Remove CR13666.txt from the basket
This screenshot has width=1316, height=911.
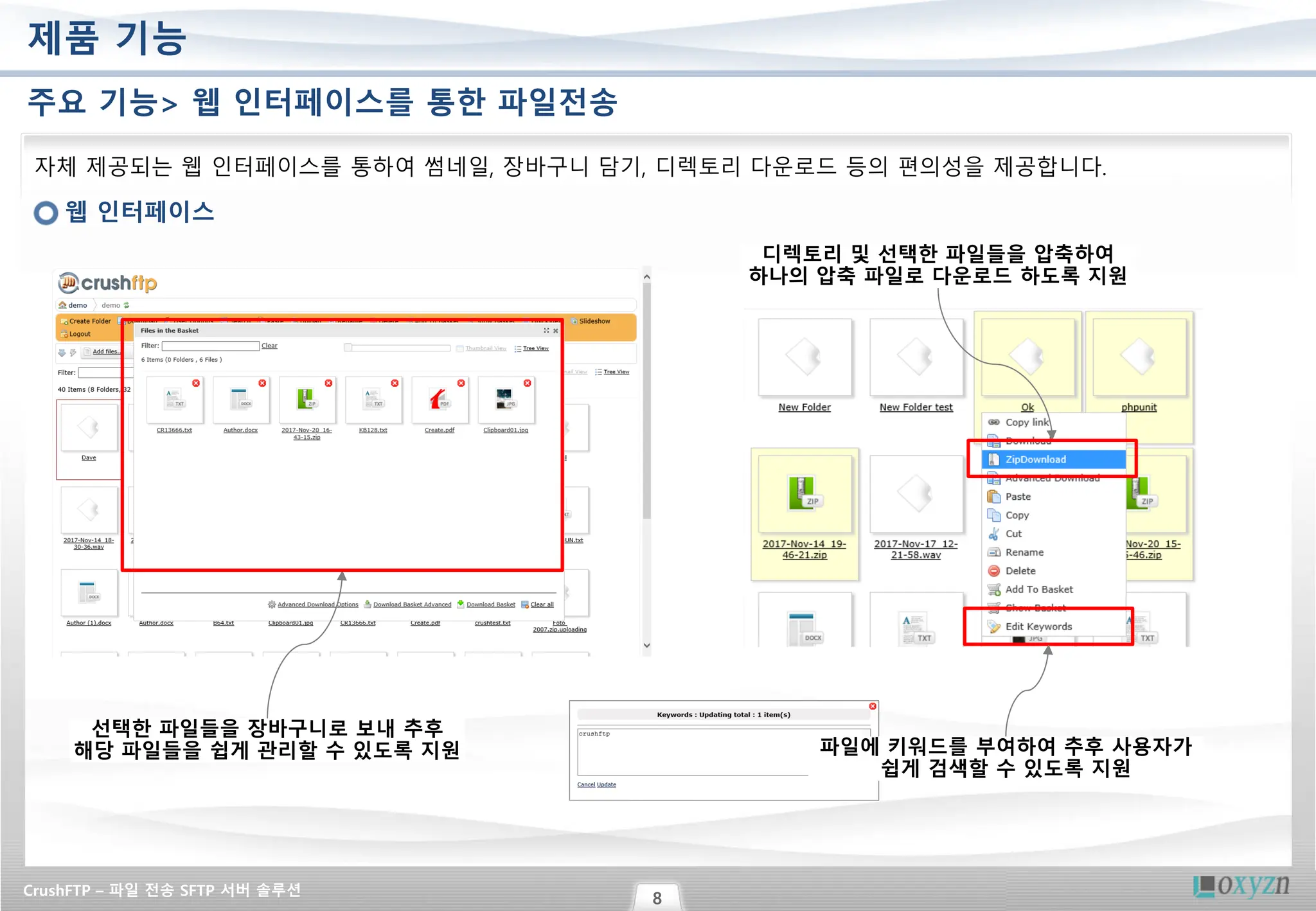(x=196, y=383)
